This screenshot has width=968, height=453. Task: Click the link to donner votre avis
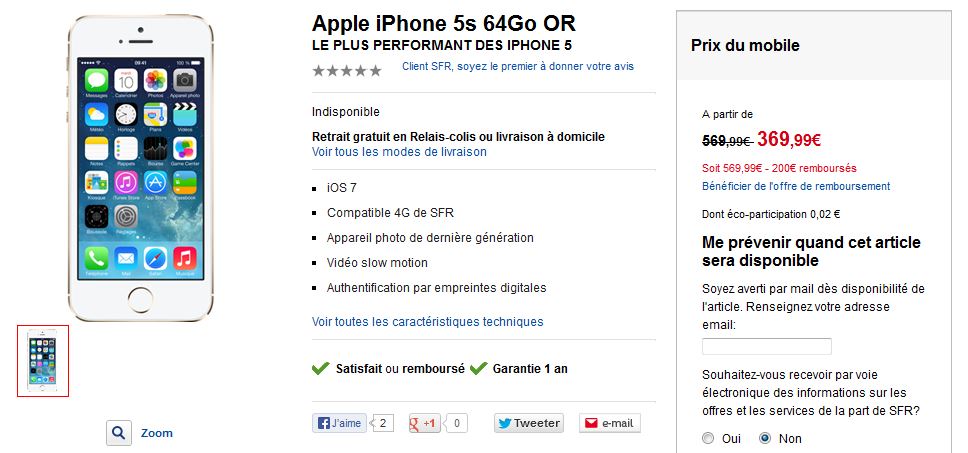(x=517, y=66)
